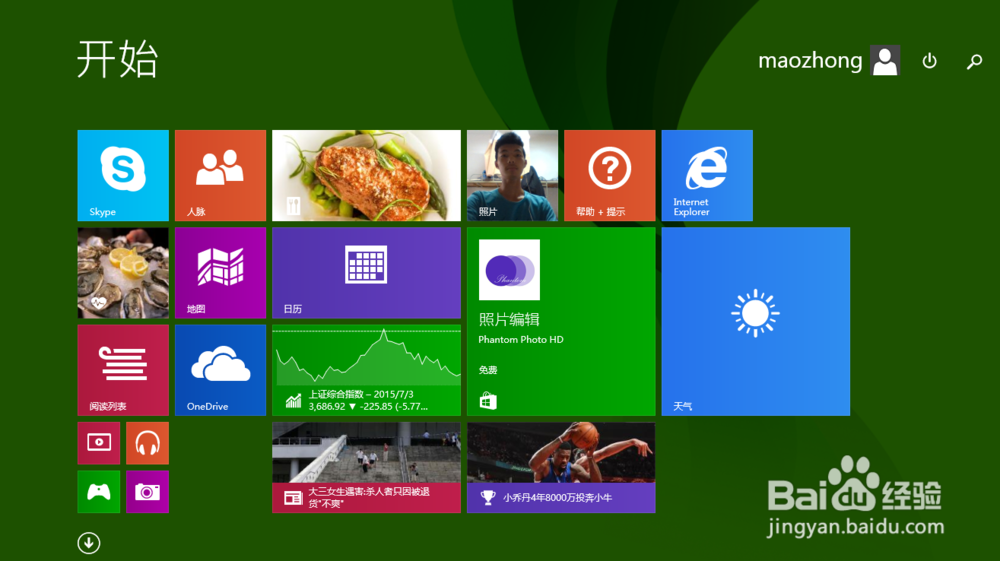
Task: Click the sun icon in Weather tile
Action: tap(756, 313)
